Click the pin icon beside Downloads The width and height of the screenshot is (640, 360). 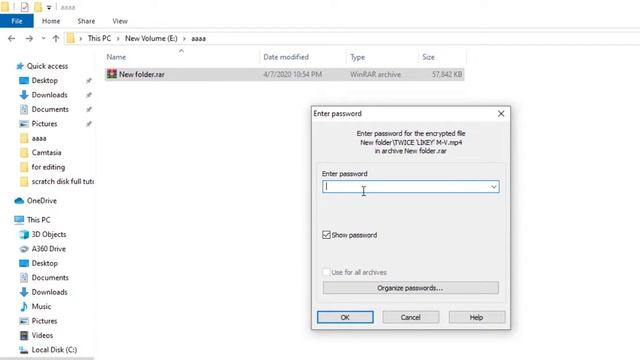point(89,95)
